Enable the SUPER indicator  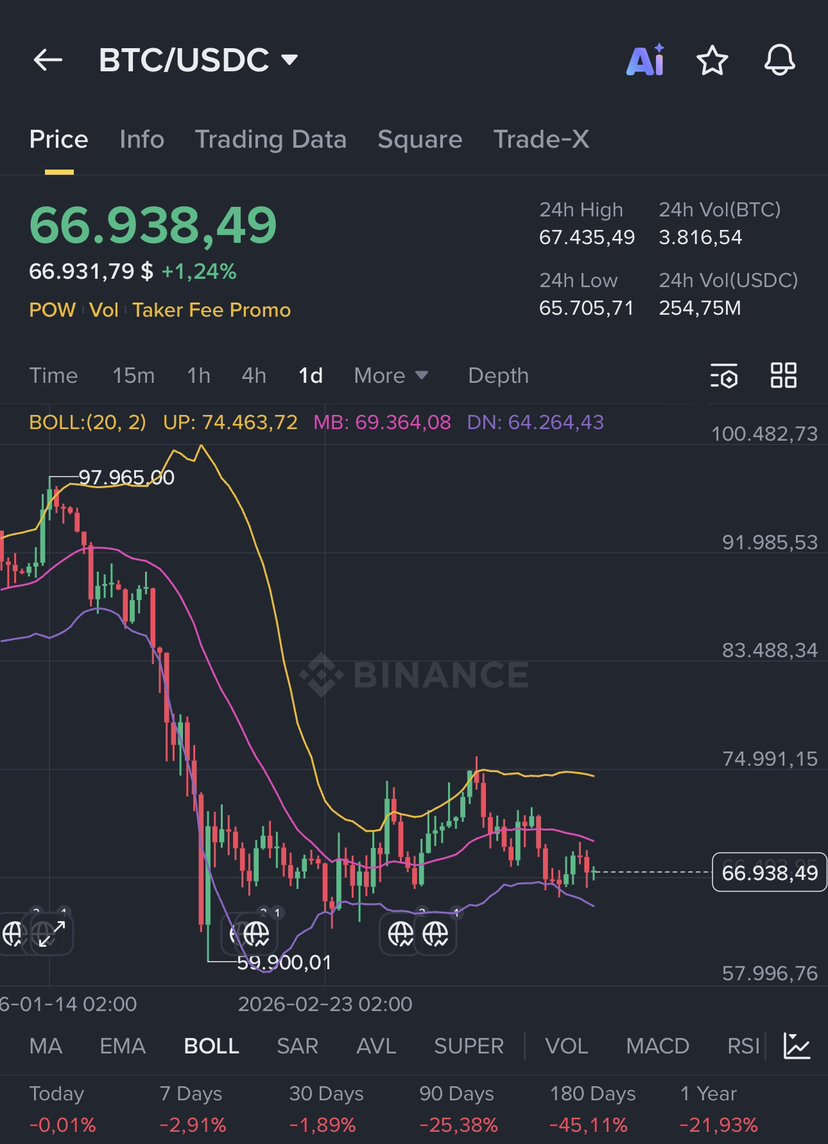468,1046
